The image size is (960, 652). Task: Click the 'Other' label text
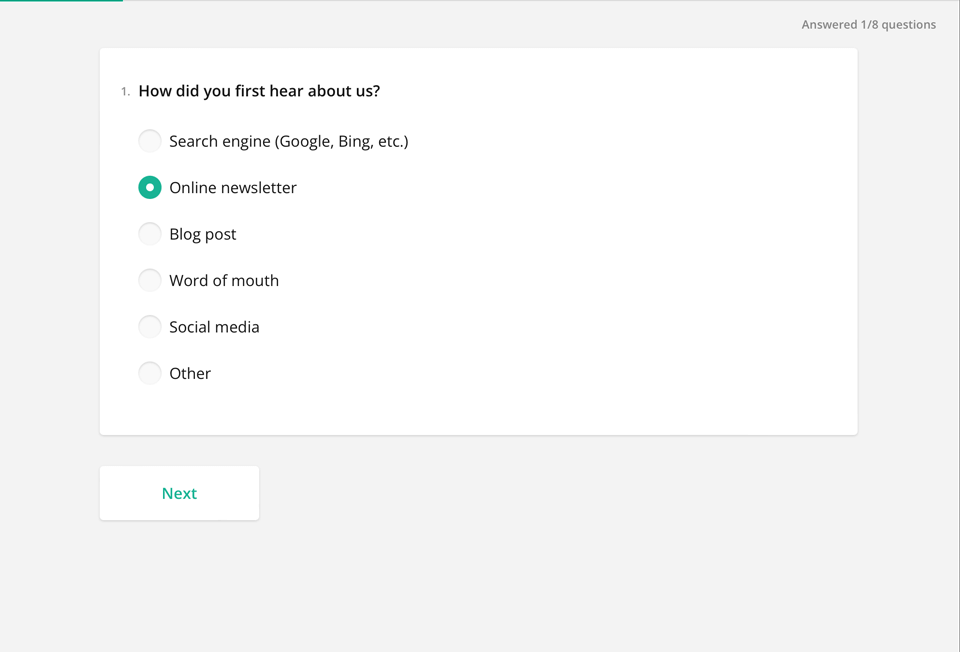tap(190, 374)
